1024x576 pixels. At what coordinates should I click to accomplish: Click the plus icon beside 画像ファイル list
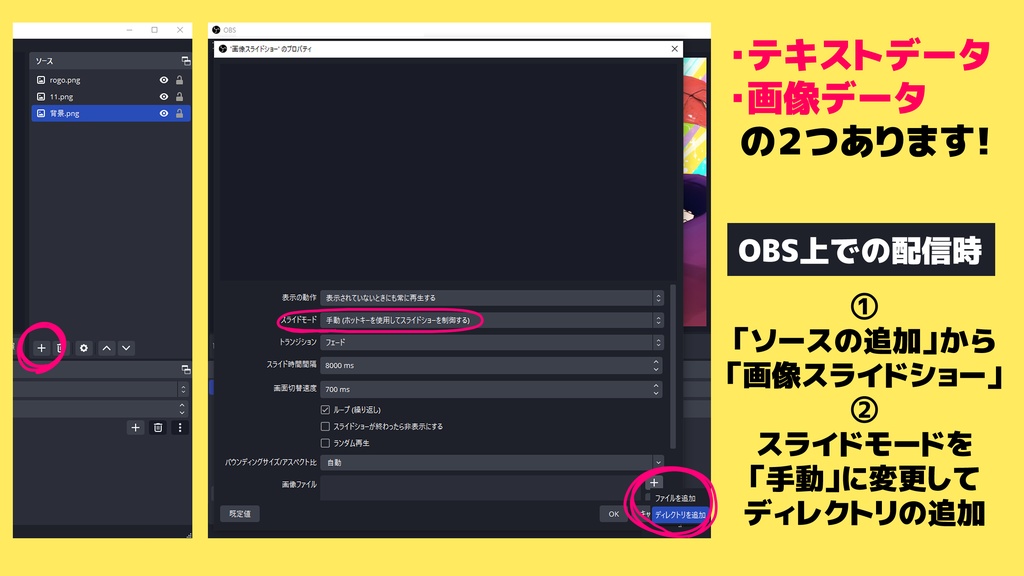(654, 482)
